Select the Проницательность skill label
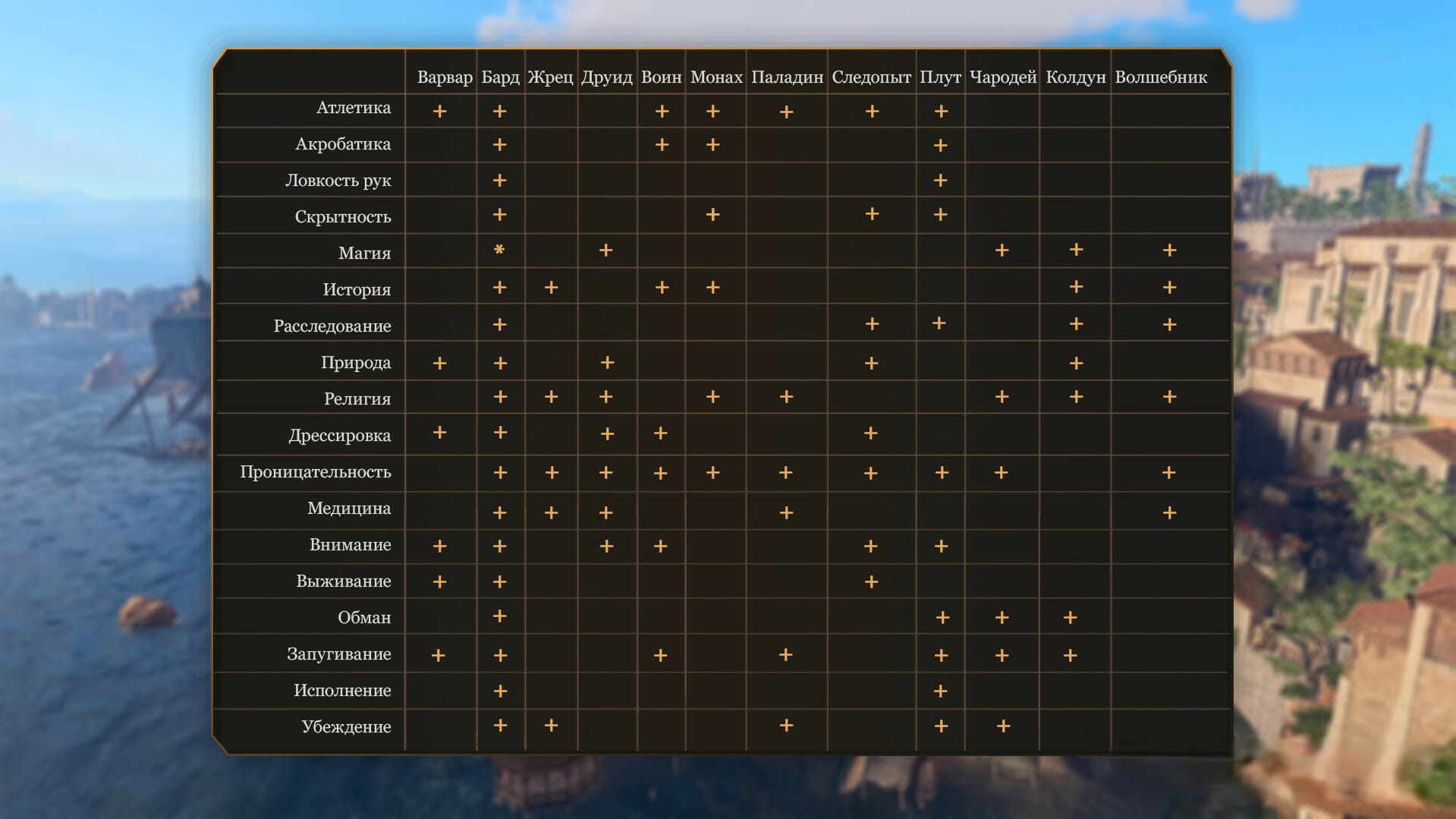 coord(316,472)
